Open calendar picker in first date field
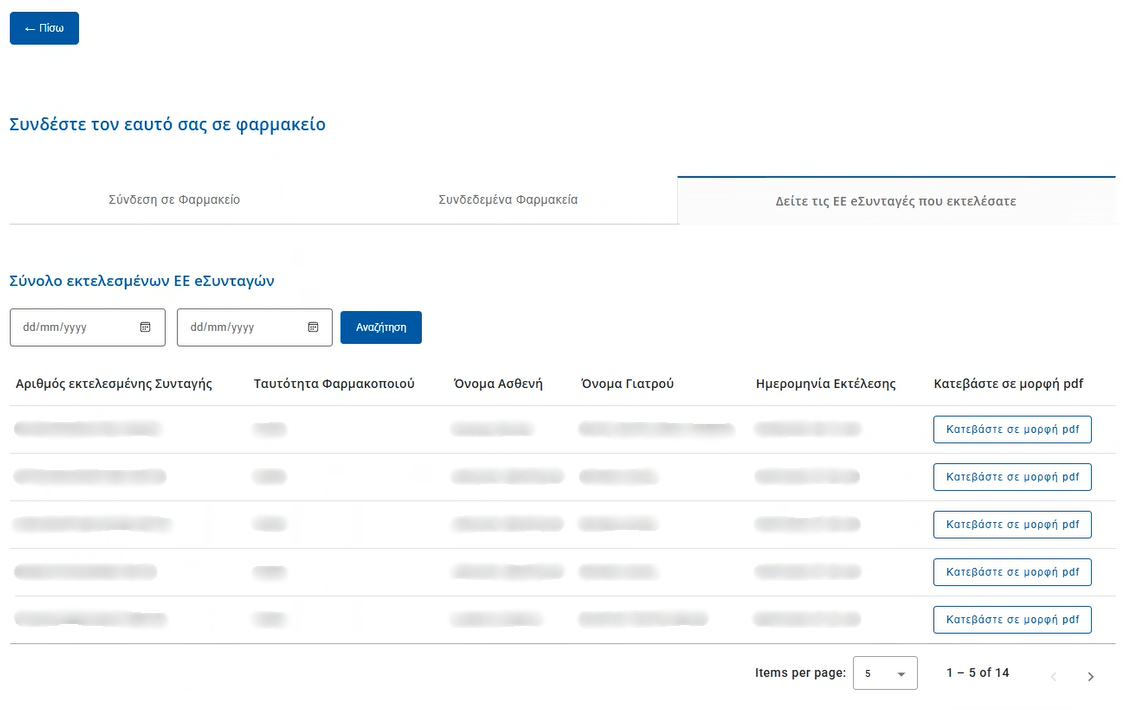 (x=145, y=327)
